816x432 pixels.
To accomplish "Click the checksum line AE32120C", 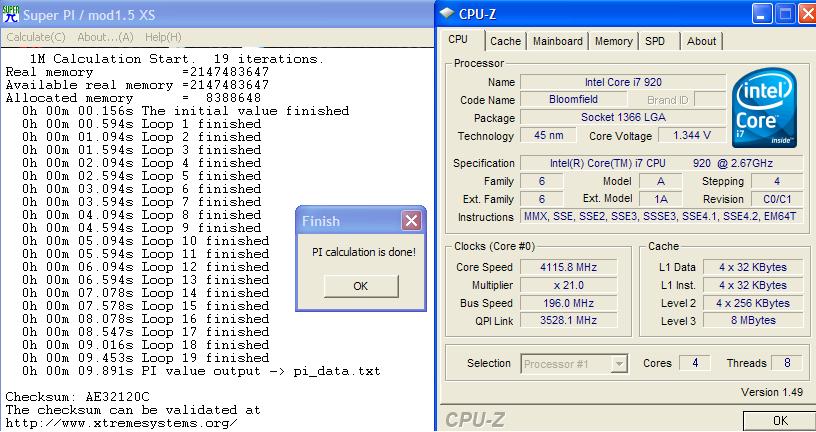I will [78, 397].
